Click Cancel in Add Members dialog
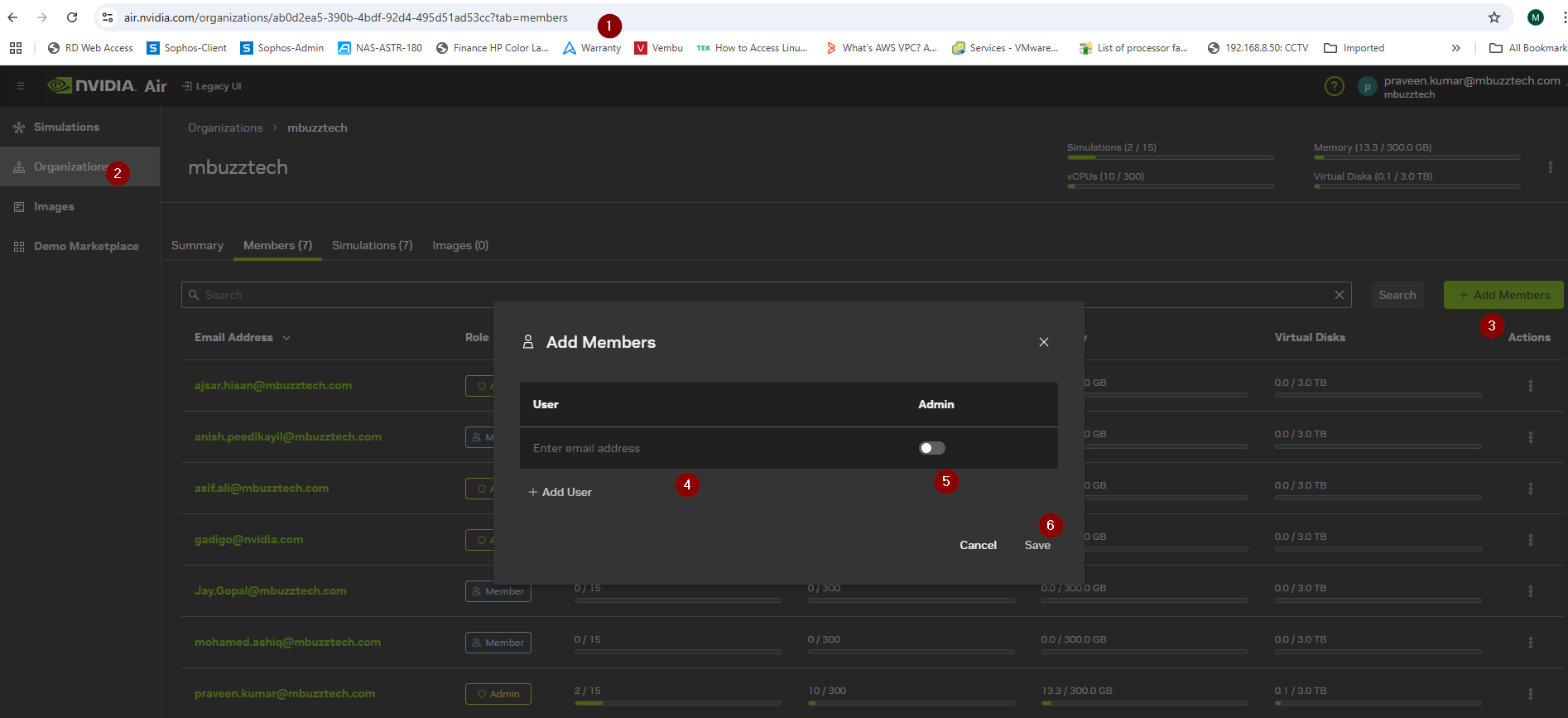1568x718 pixels. coord(977,545)
